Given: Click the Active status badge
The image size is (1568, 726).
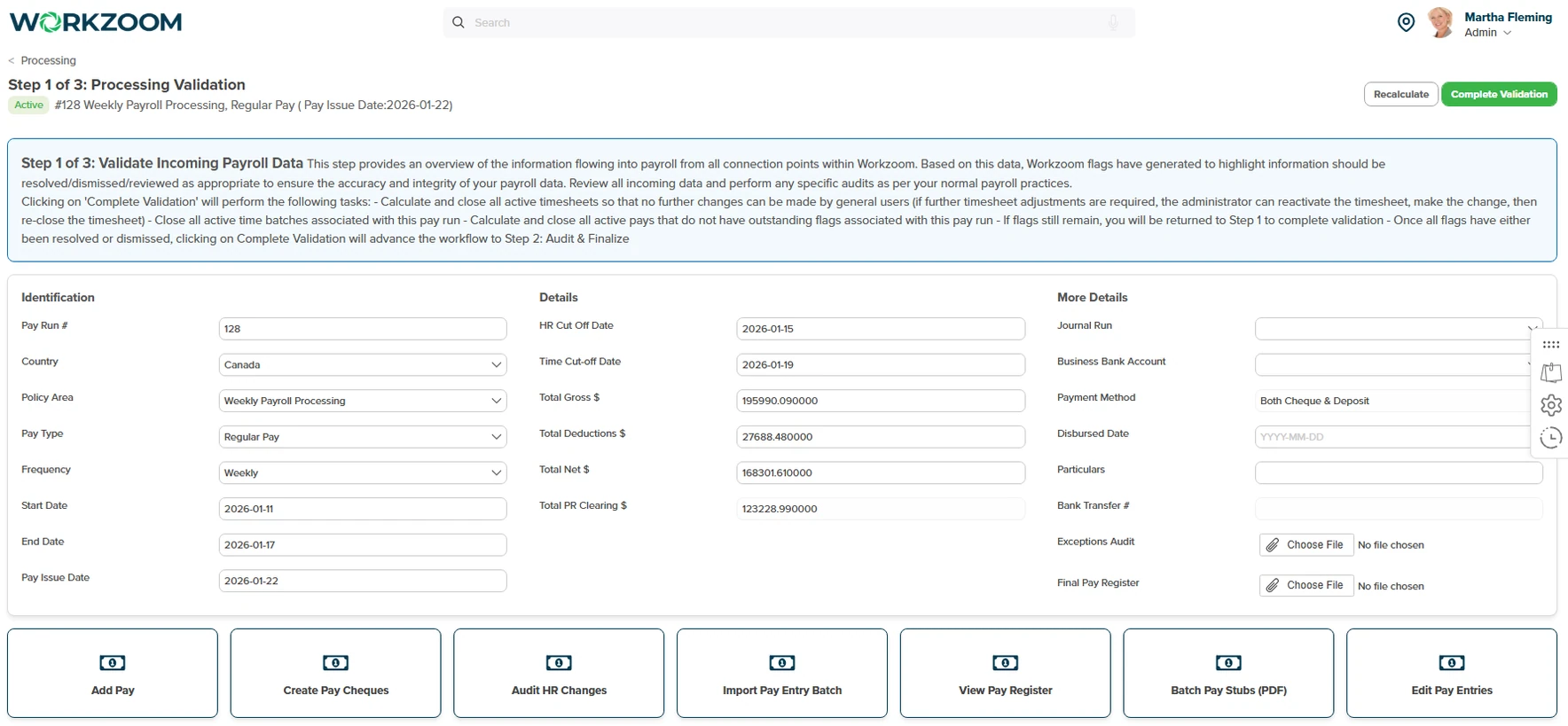Looking at the screenshot, I should point(28,105).
